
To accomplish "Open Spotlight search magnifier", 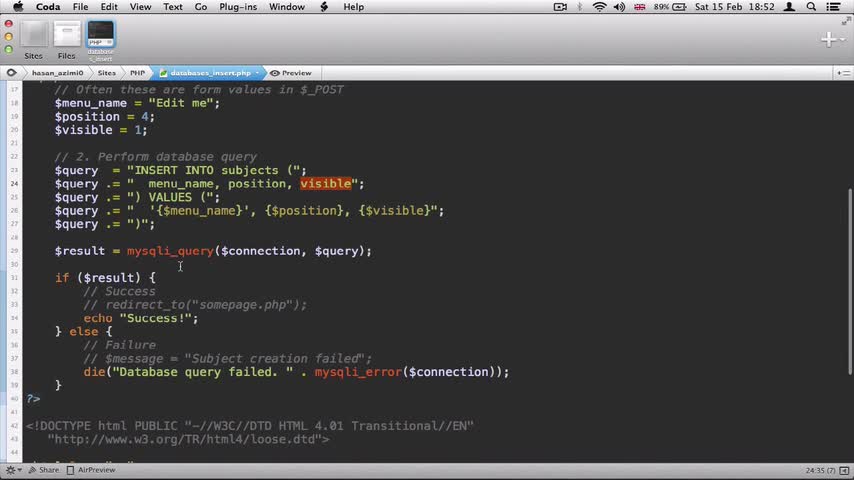I will (811, 7).
